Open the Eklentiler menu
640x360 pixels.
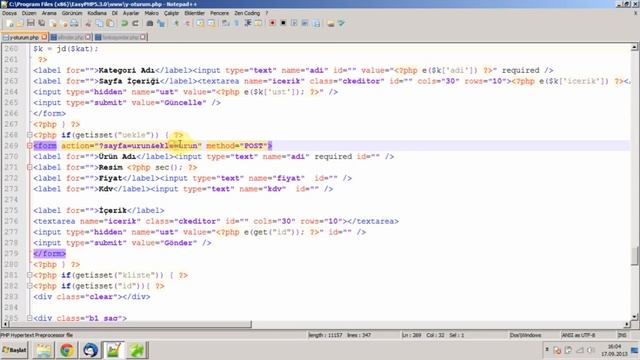[195, 13]
